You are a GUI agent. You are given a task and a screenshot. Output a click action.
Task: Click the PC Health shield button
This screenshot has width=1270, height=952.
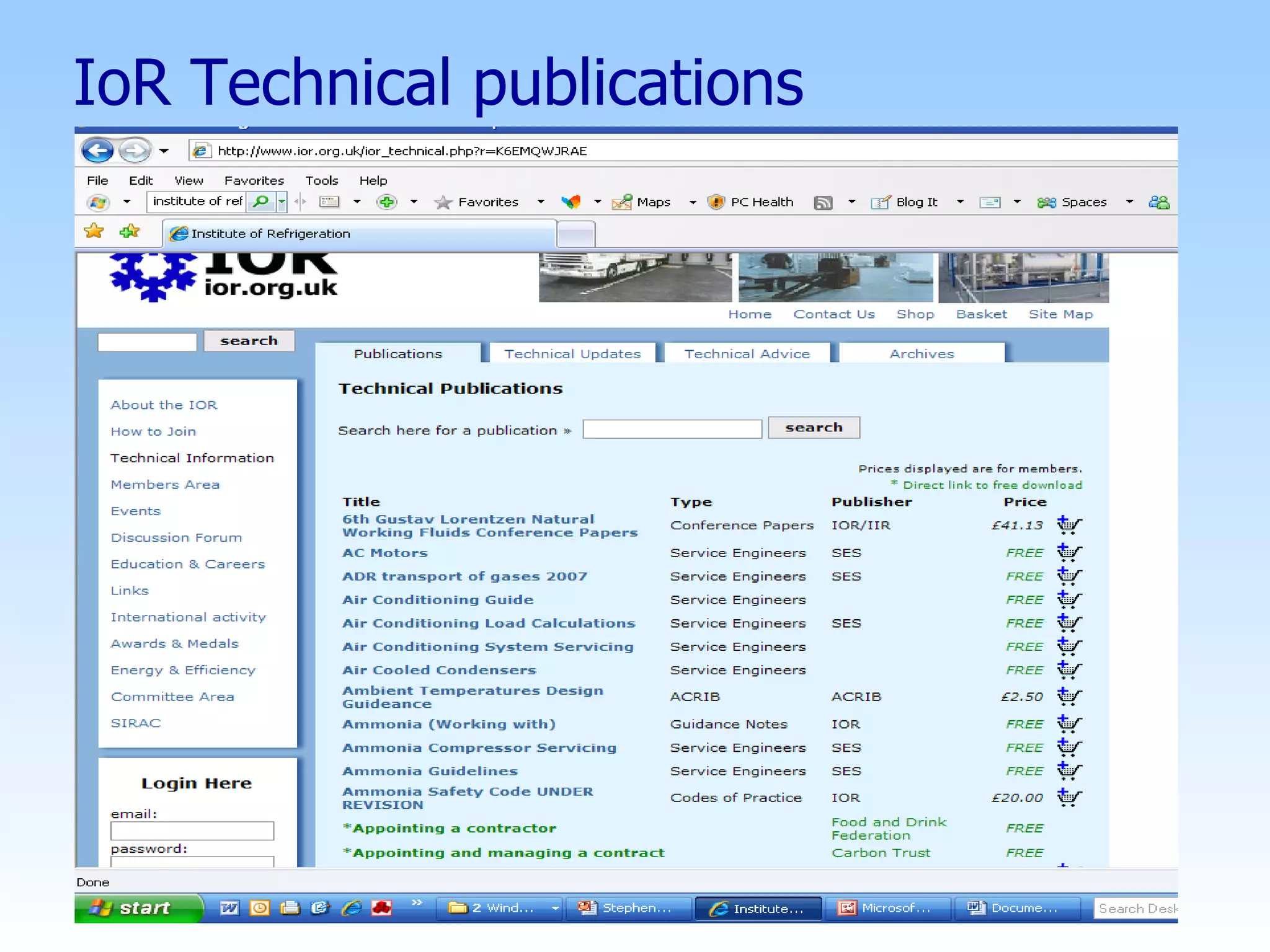[751, 202]
